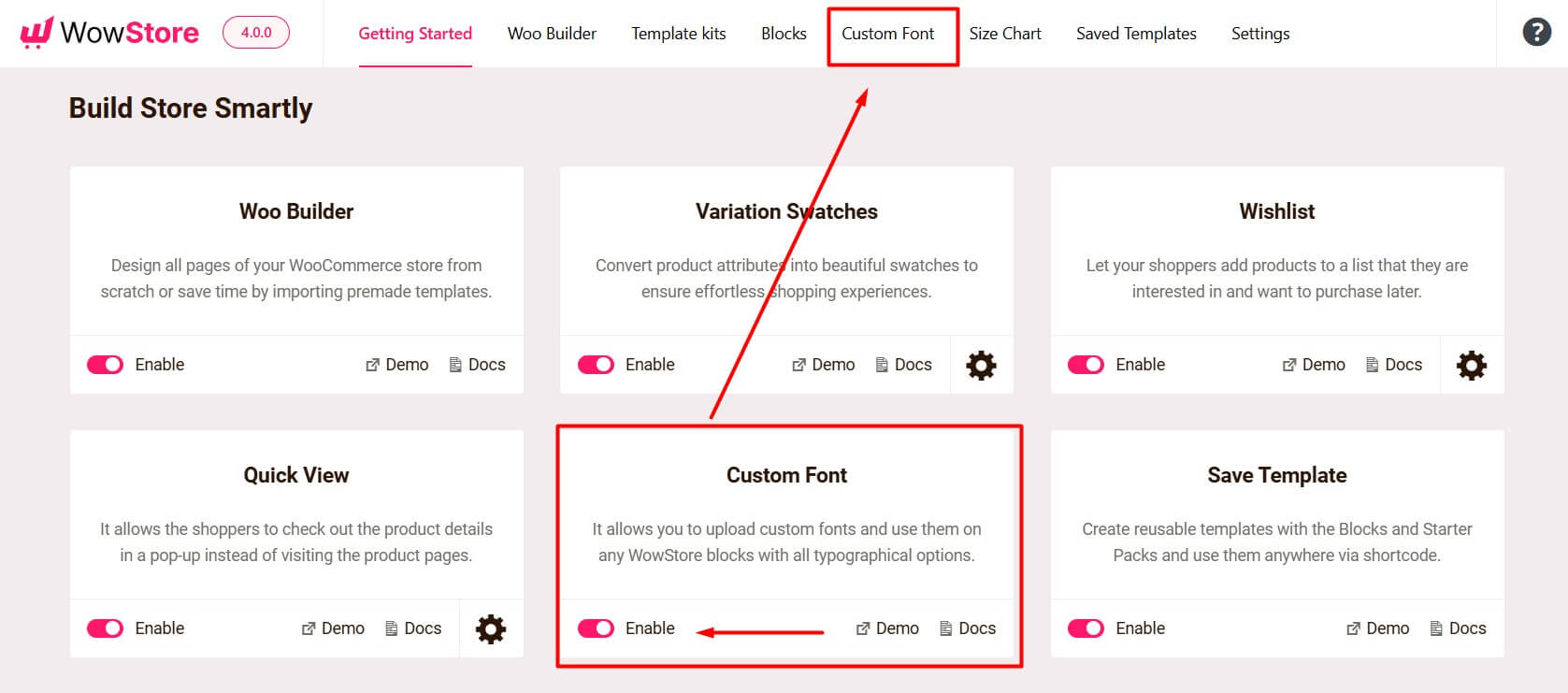
Task: Open the Demo for Variation Swatches
Action: (823, 365)
